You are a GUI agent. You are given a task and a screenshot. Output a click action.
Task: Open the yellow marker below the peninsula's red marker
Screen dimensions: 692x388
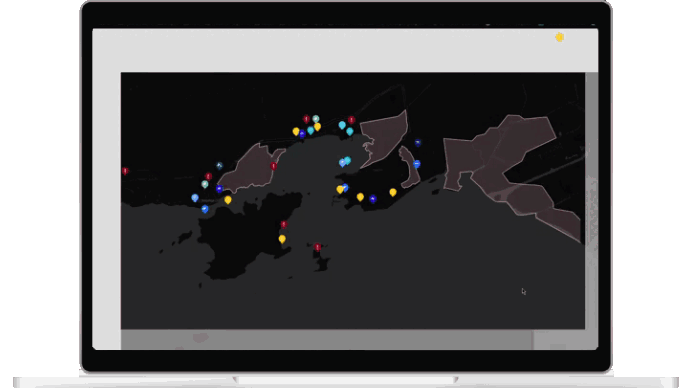click(x=282, y=239)
